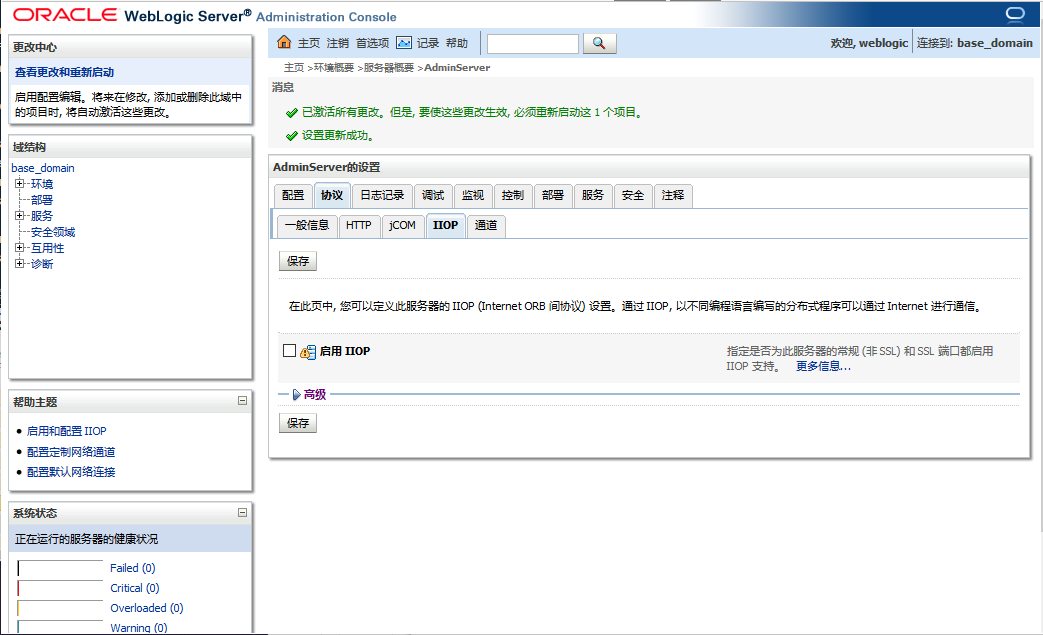Screen dimensions: 1043x635
Task: Expand the 高级 advanced section
Action: point(296,394)
